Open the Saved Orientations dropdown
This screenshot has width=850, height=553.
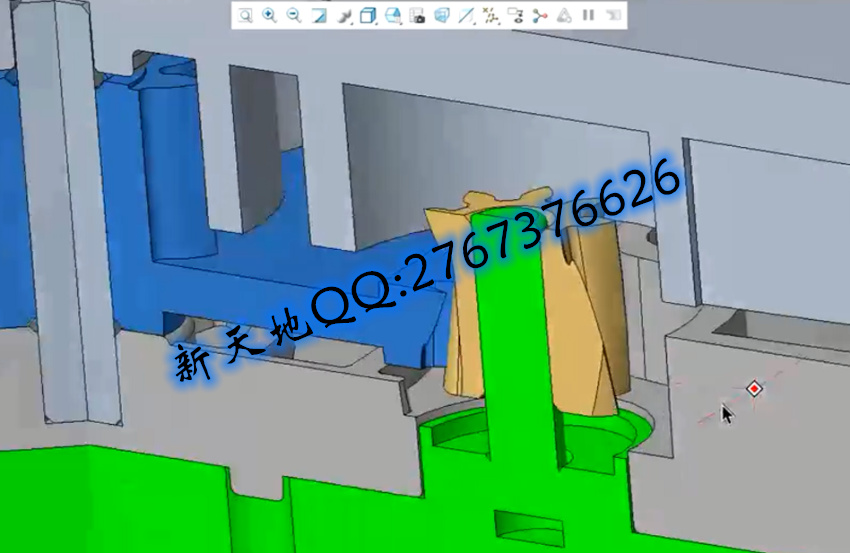click(392, 15)
